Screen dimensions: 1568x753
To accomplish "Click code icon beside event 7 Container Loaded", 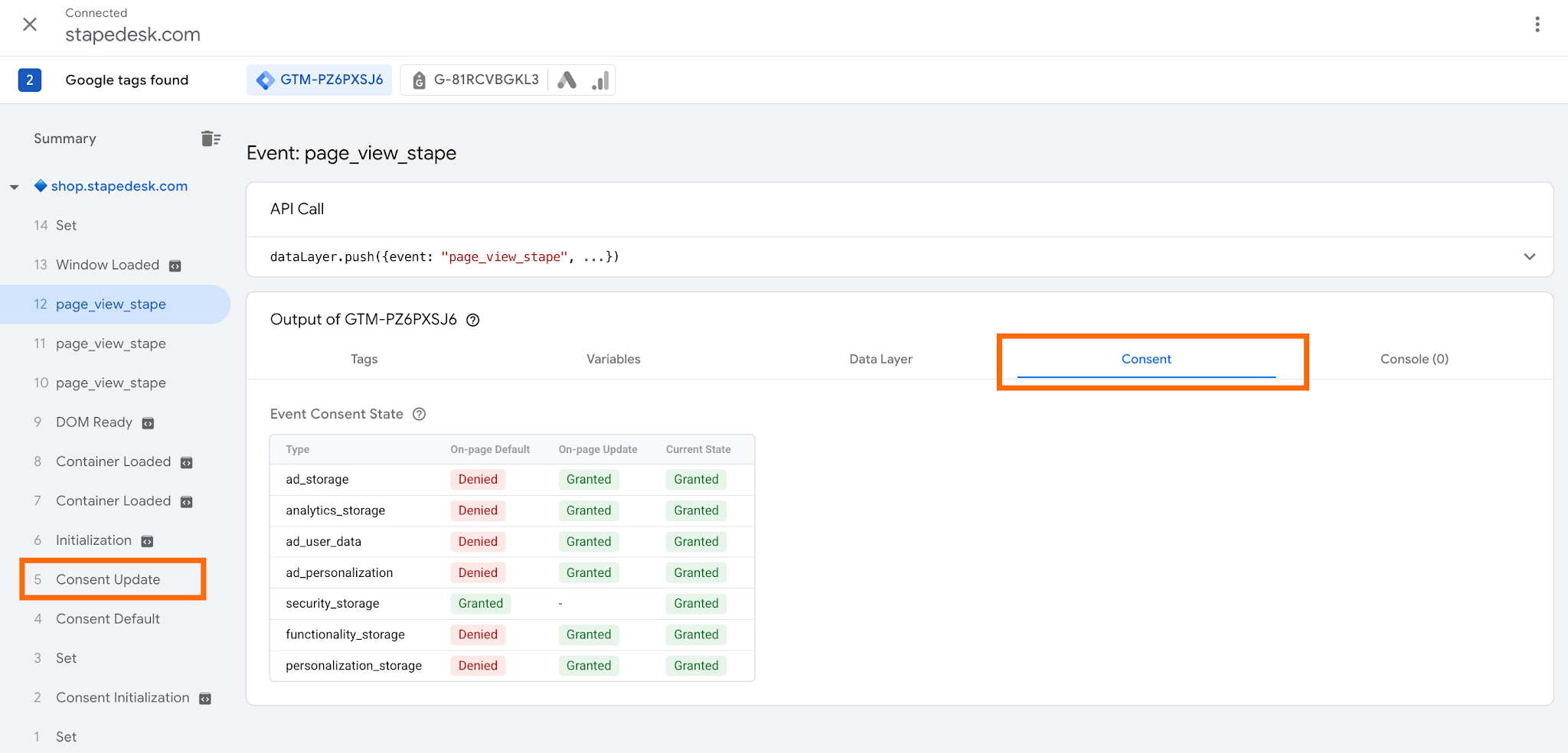I will coord(187,502).
